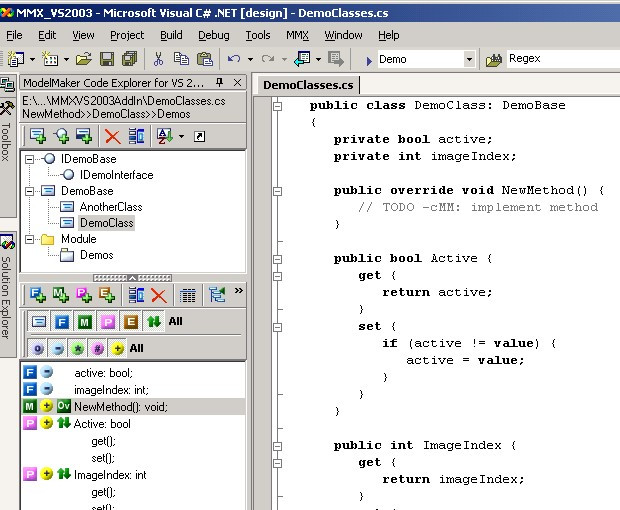
Task: Click the panel splitter collapse handle
Action: [x=132, y=278]
